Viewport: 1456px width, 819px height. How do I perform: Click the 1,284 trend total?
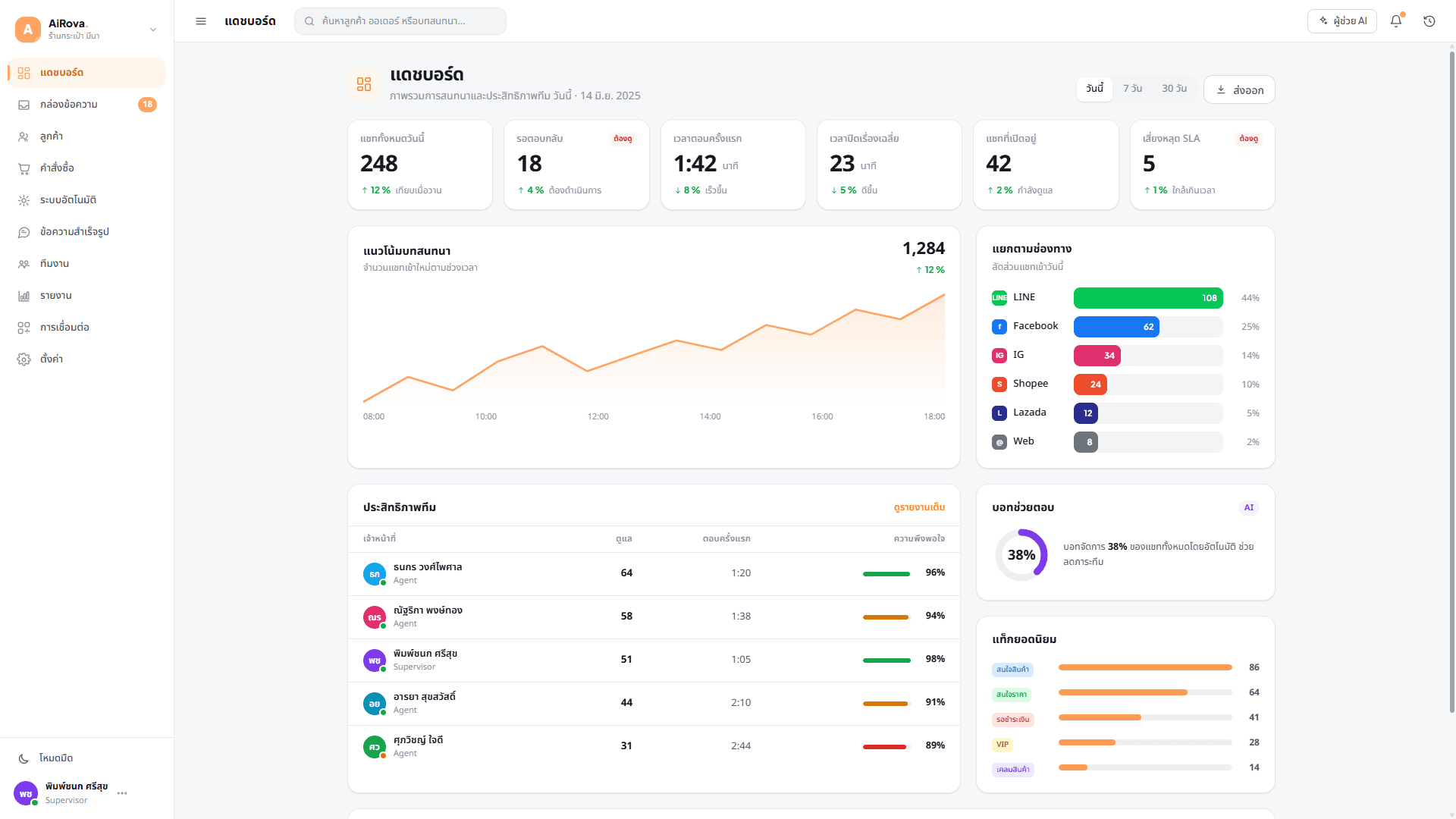(924, 249)
